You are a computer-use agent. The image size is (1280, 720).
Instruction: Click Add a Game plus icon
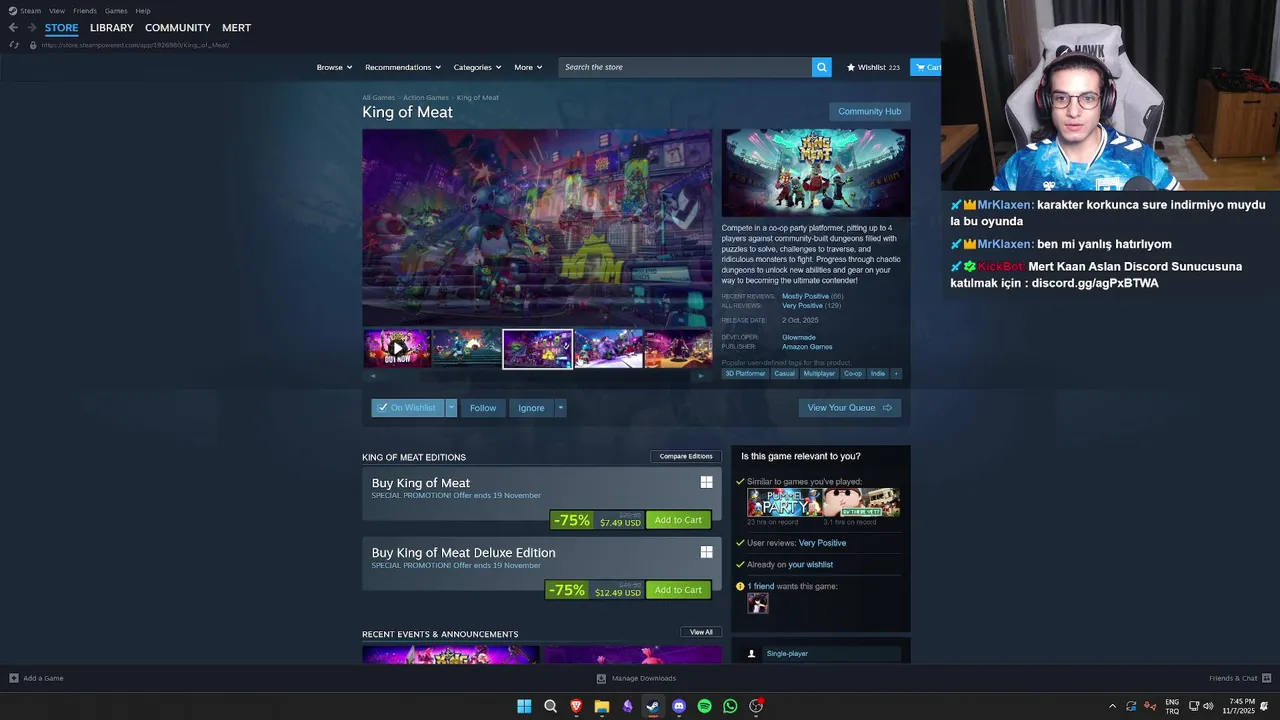click(14, 678)
